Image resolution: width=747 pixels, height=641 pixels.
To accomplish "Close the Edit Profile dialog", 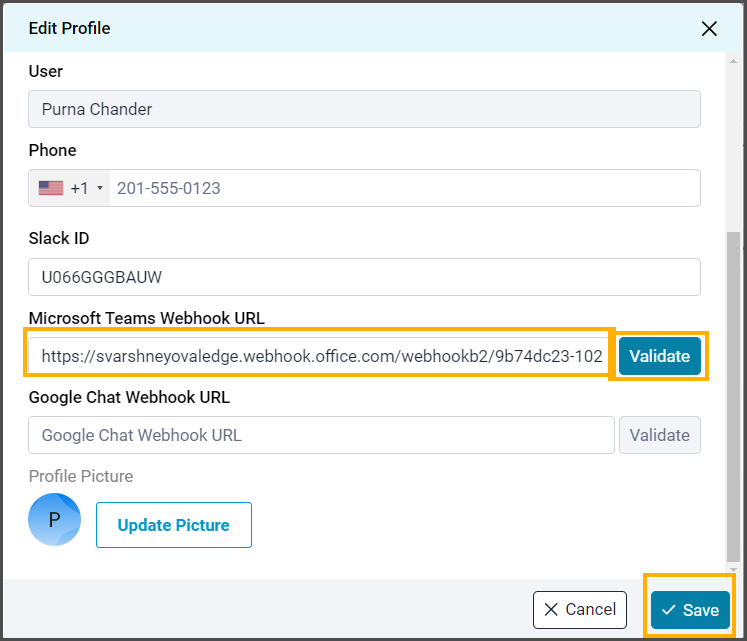I will (x=709, y=28).
